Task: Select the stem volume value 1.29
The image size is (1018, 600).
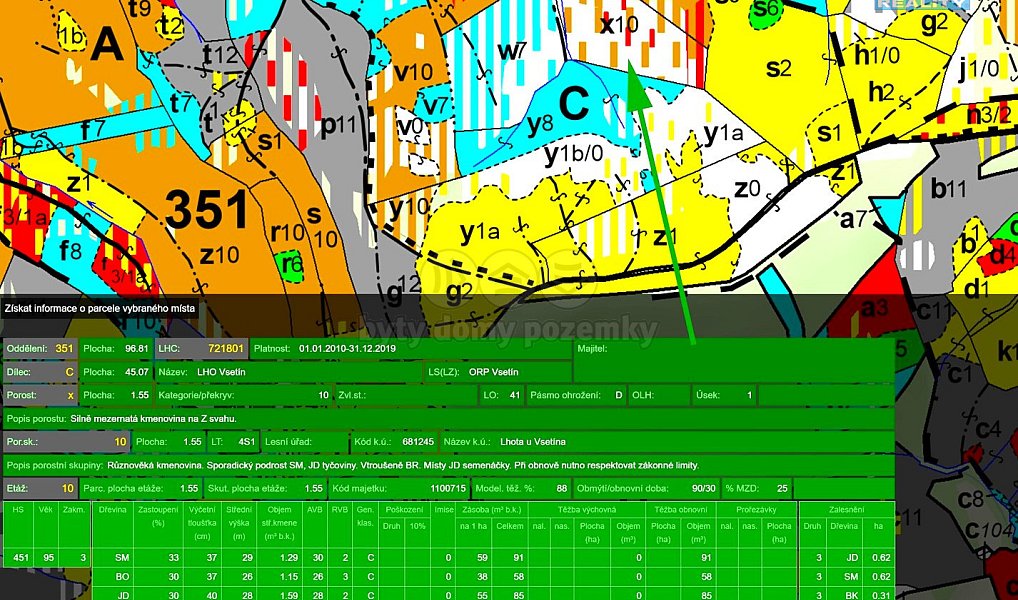Action: point(289,558)
